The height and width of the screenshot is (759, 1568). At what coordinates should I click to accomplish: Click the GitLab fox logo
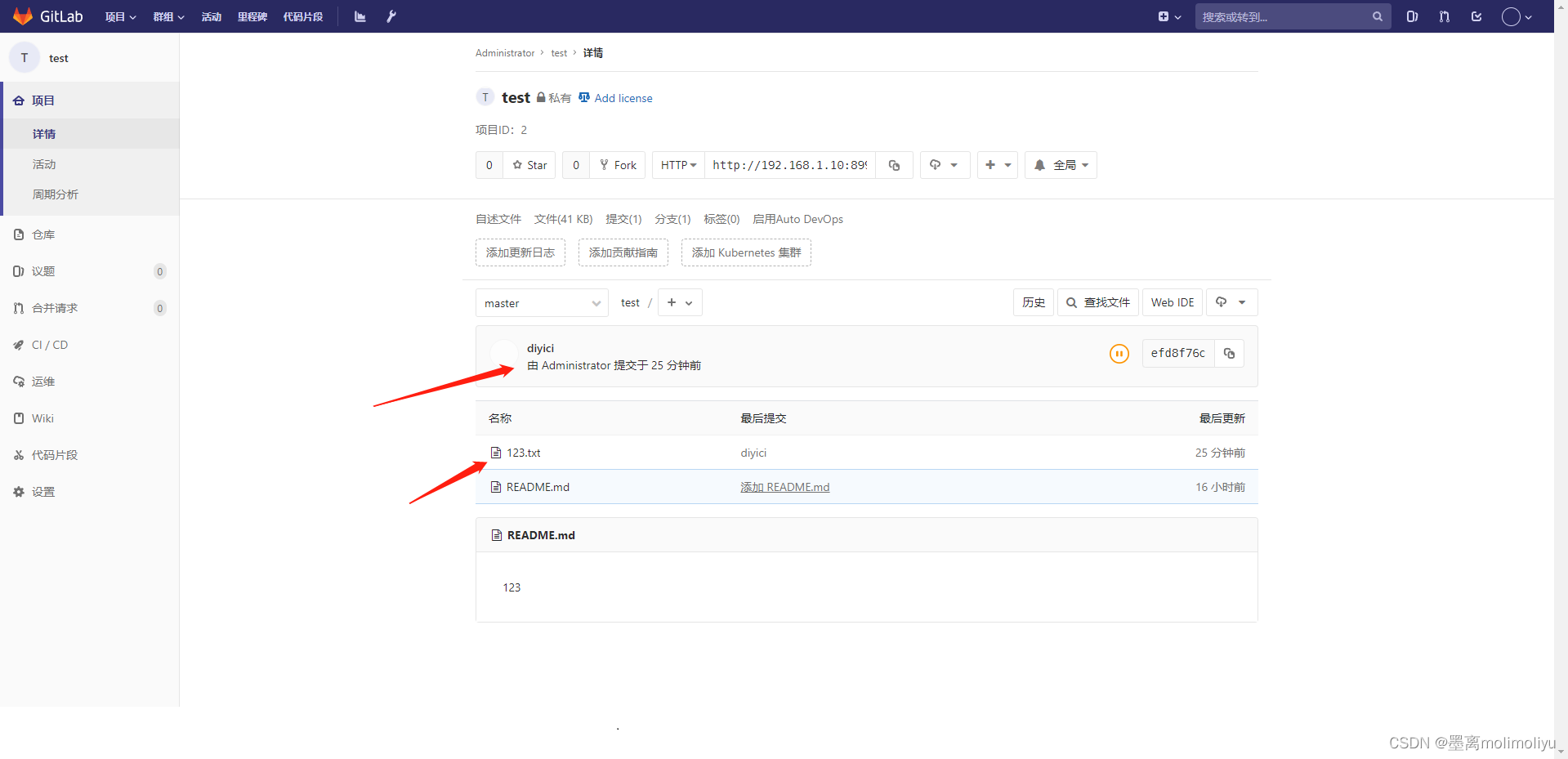point(23,16)
